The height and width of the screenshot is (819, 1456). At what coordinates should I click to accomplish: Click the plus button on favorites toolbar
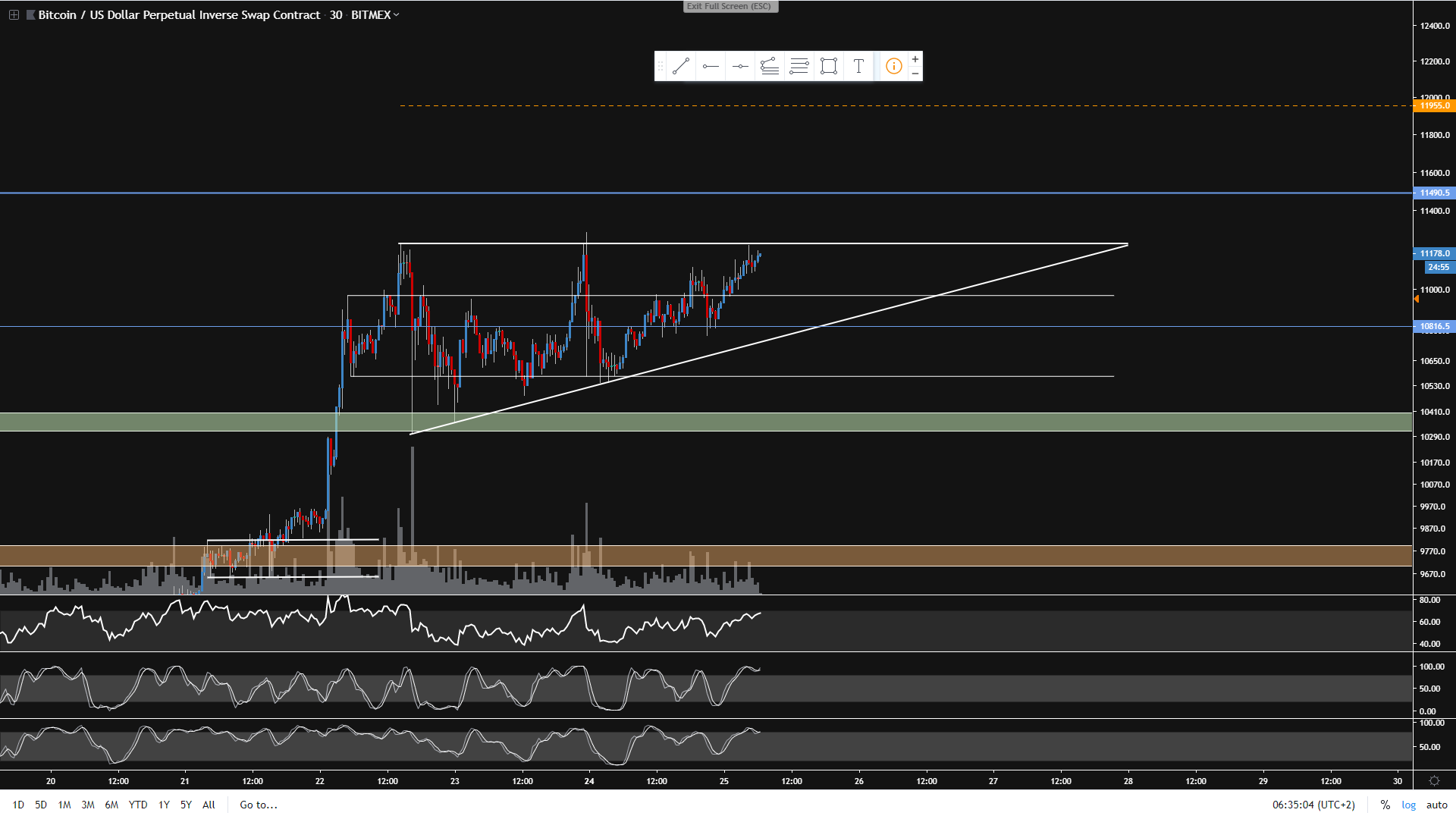pyautogui.click(x=915, y=59)
